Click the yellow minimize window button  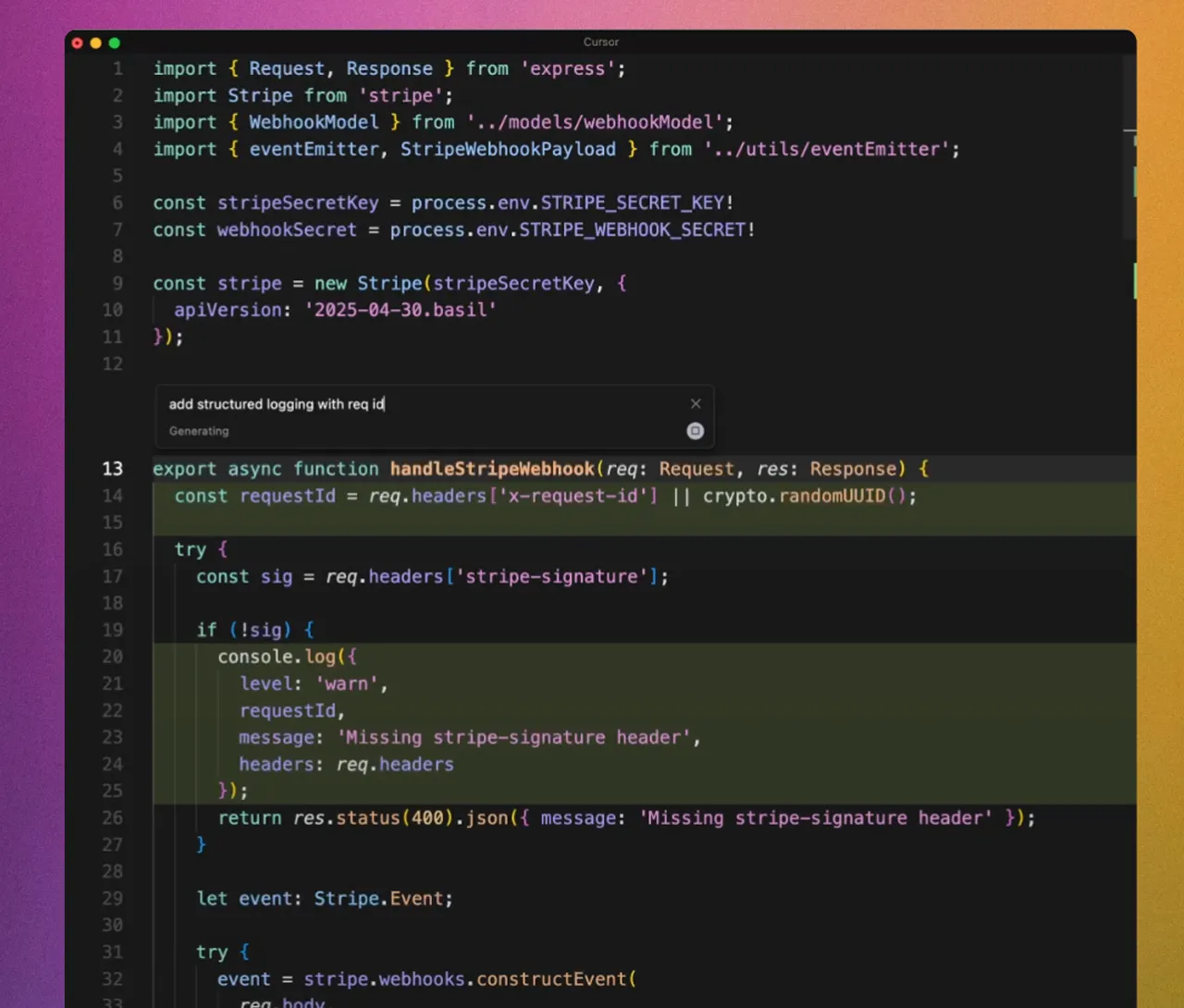pyautogui.click(x=96, y=43)
